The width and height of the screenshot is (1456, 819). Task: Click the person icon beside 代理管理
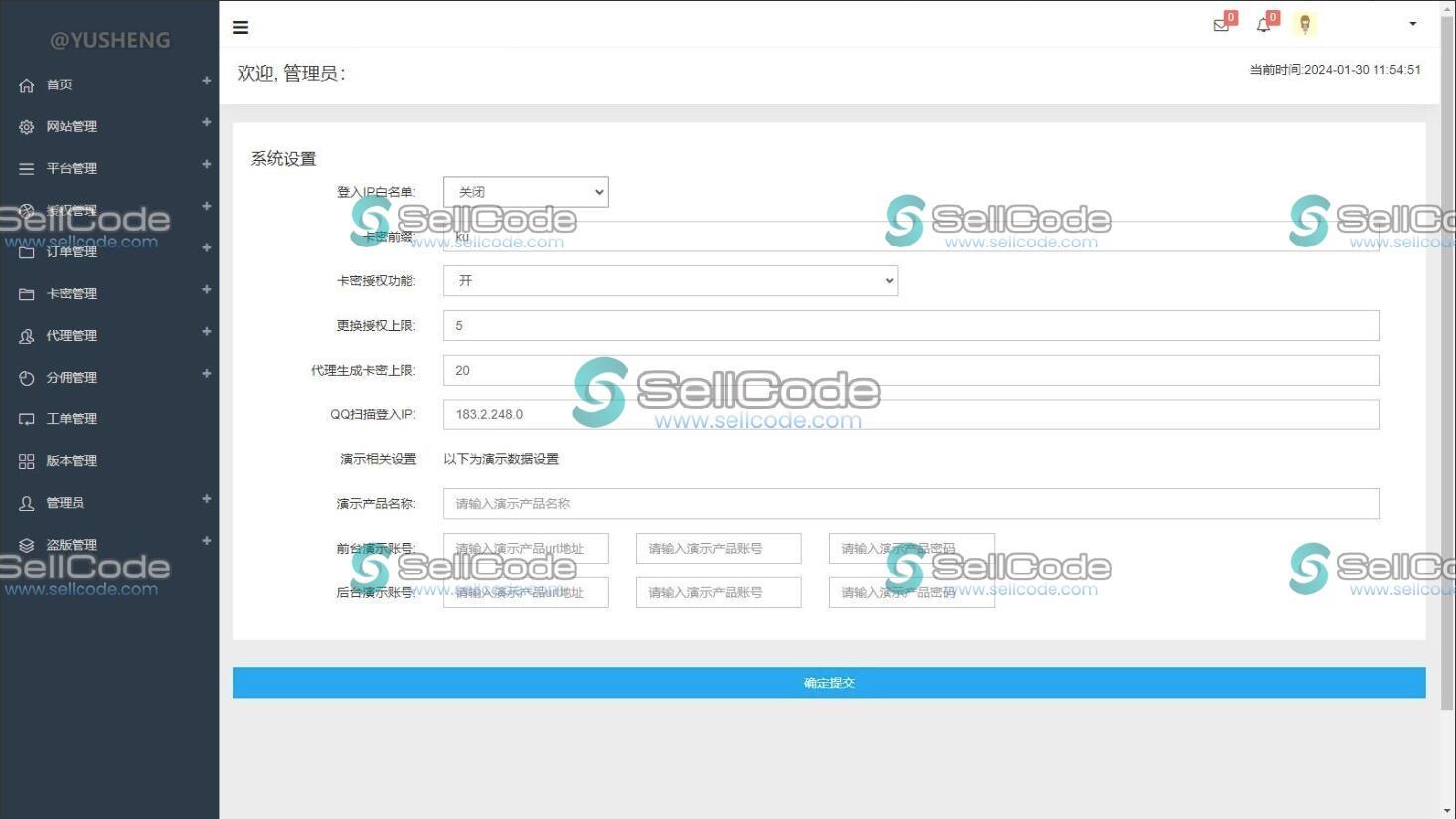click(27, 336)
